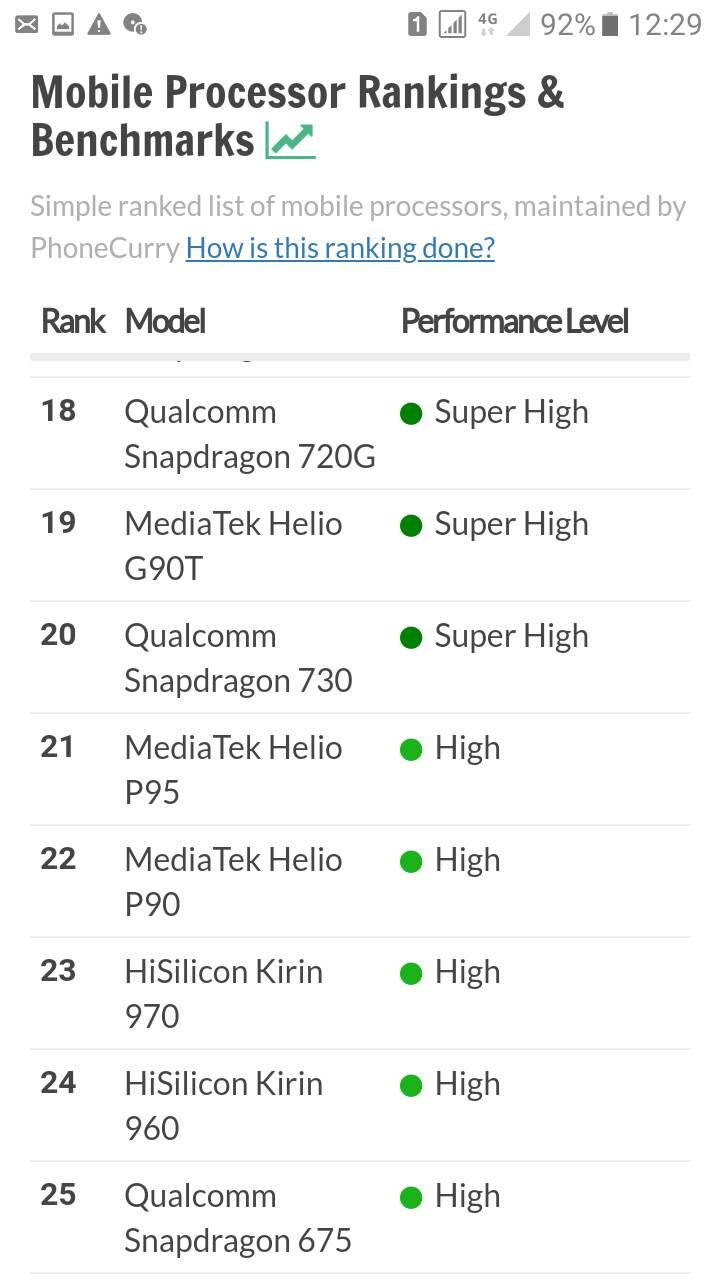This screenshot has width=720, height=1280.
Task: Click the green trending chart icon
Action: (290, 141)
